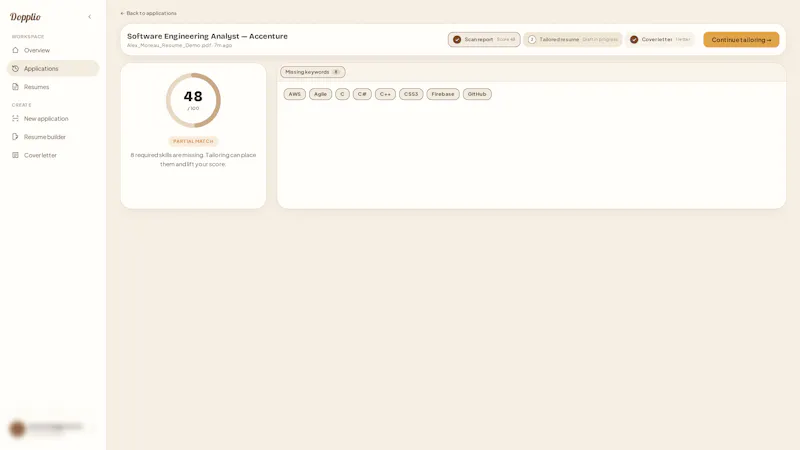Click the missing skills description text
Screen dimensions: 800x450
click(193, 160)
